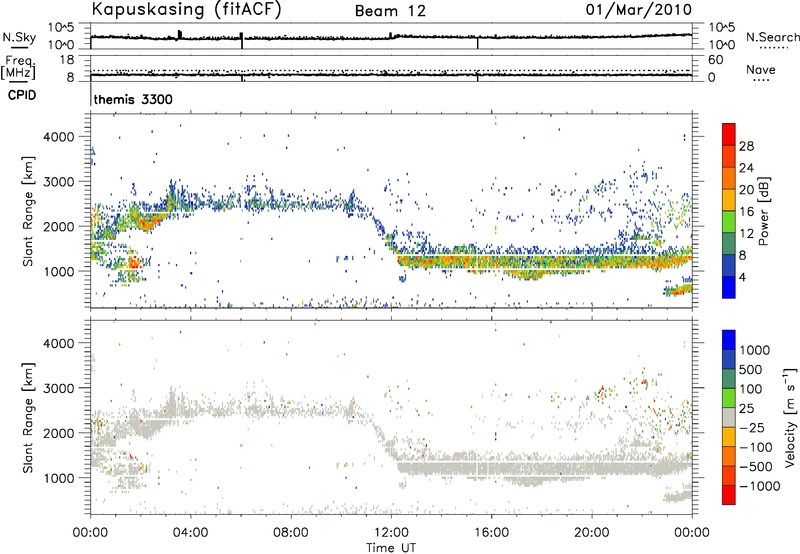Pick the red Velocity segment below -1000
The width and height of the screenshot is (800, 554).
coord(729,495)
